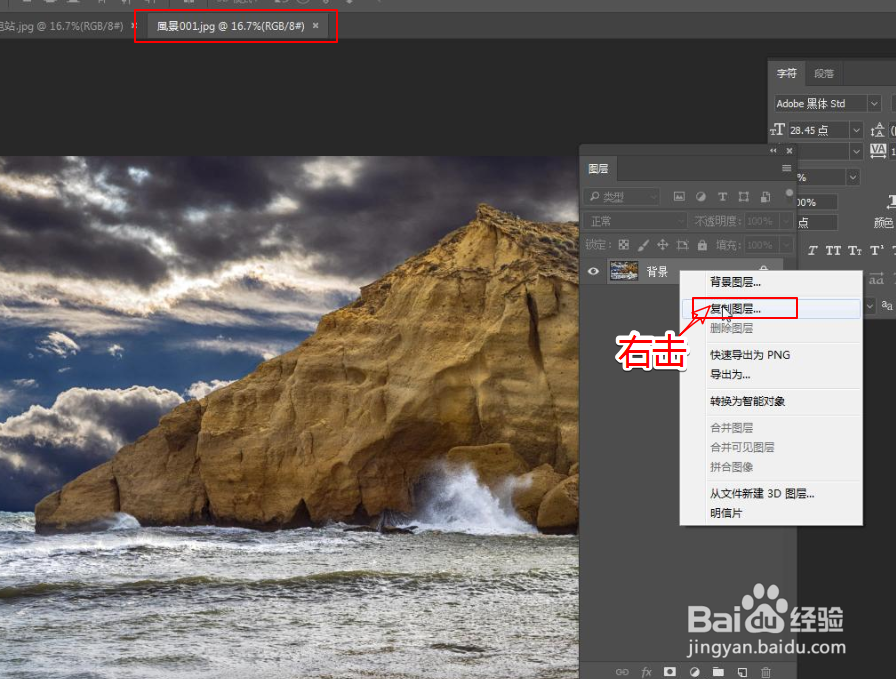The height and width of the screenshot is (679, 896).
Task: Lock all padlock icon
Action: (702, 245)
